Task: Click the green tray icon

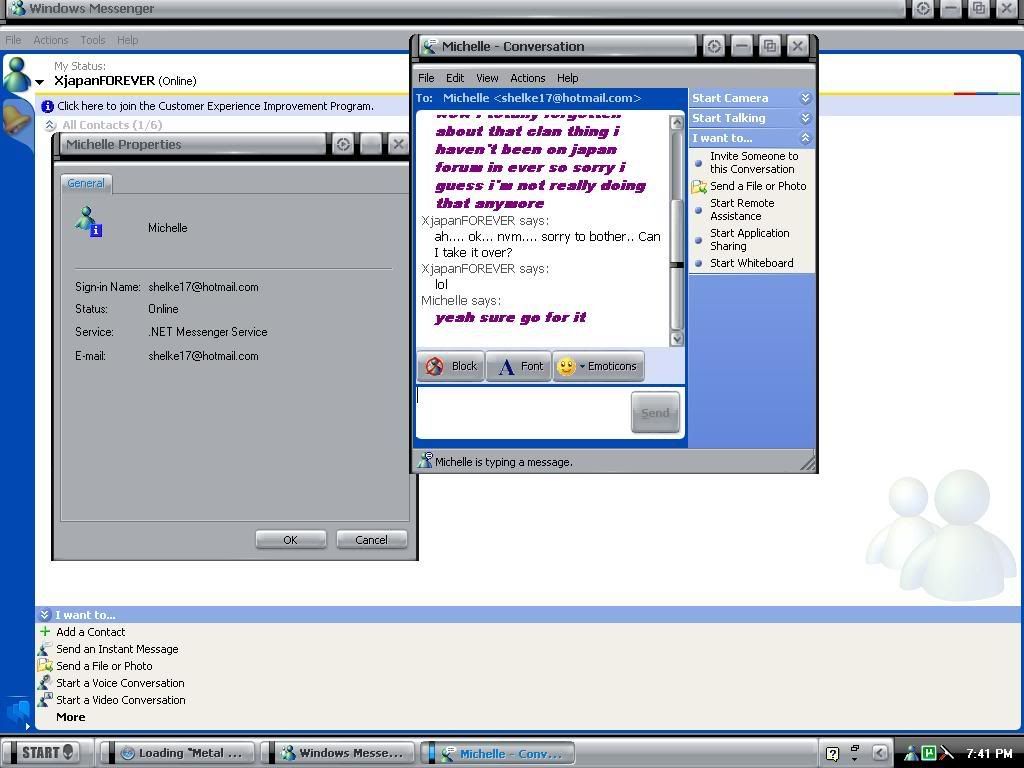Action: [x=928, y=752]
